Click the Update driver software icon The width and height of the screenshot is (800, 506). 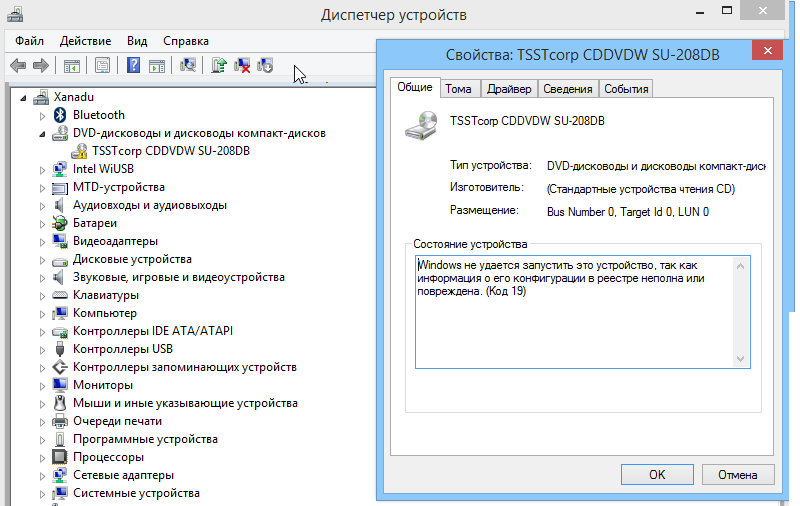[x=219, y=65]
